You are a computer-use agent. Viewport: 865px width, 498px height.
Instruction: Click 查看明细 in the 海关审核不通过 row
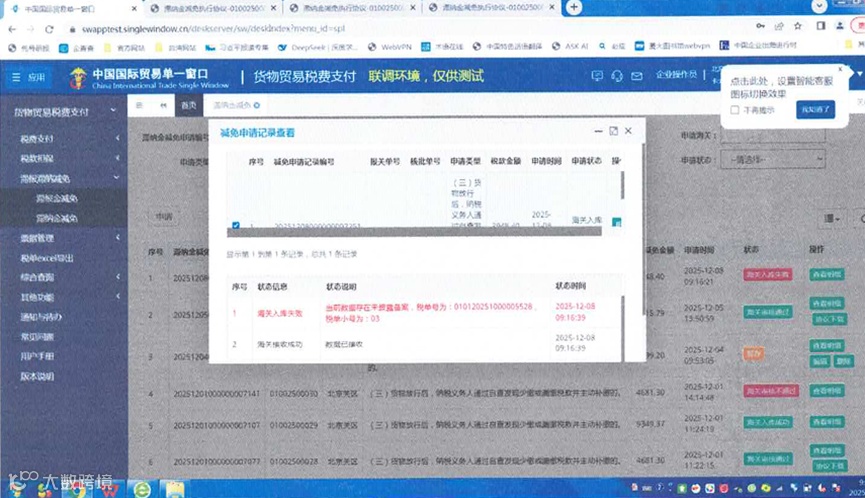(x=826, y=390)
